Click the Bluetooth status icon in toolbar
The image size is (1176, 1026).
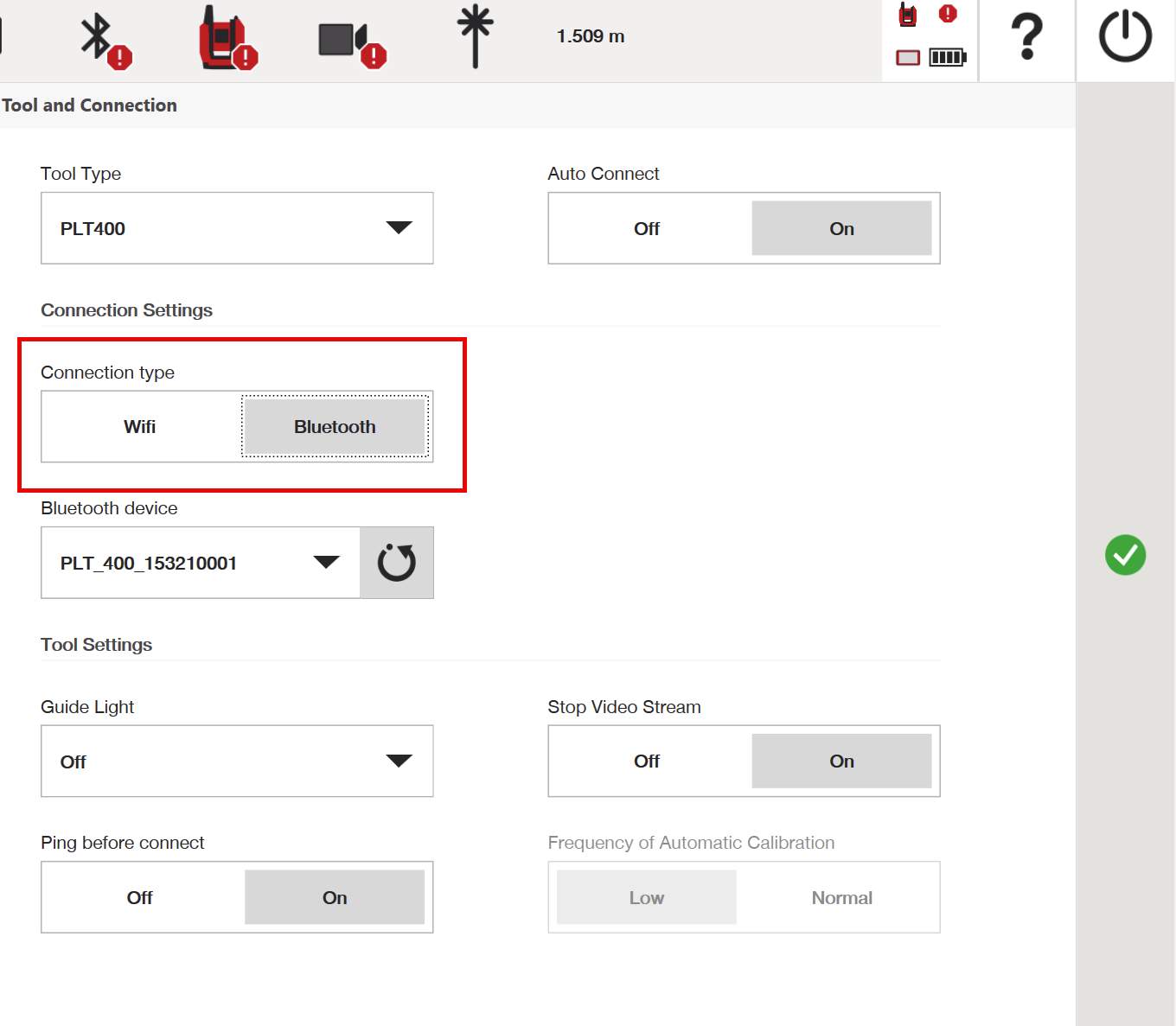point(104,39)
